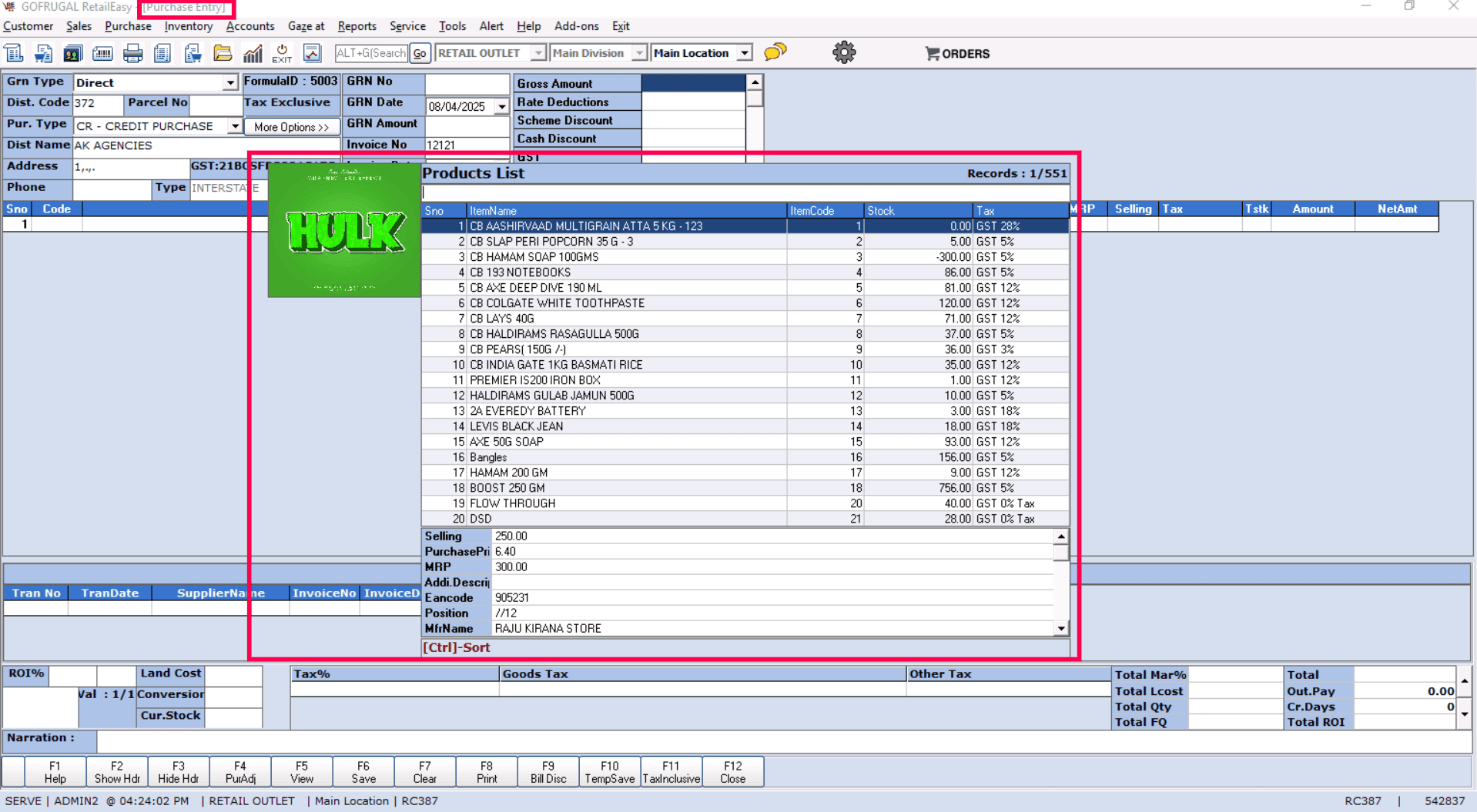Click the product details scrollbar down arrow
1477x812 pixels.
coord(1061,628)
